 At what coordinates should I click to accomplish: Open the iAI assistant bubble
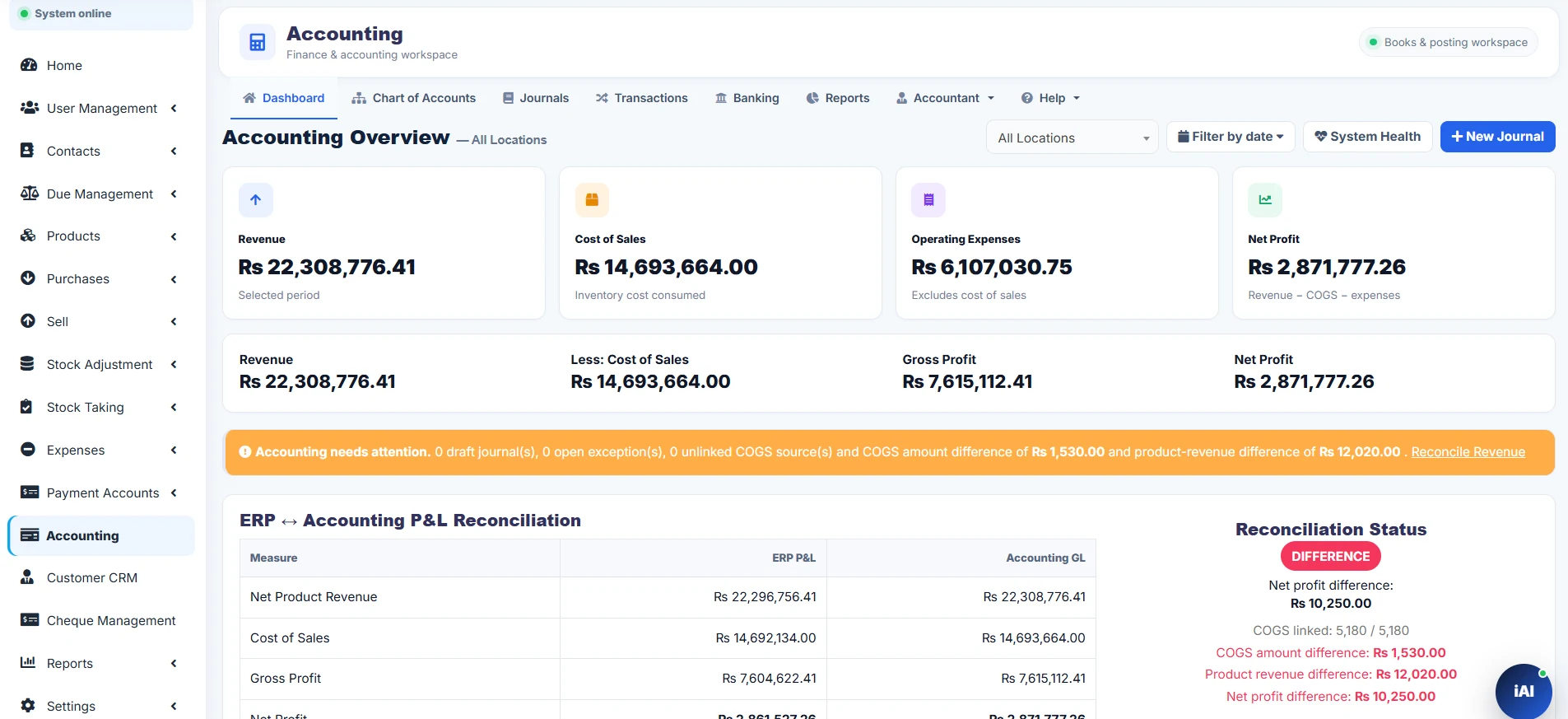coord(1524,691)
